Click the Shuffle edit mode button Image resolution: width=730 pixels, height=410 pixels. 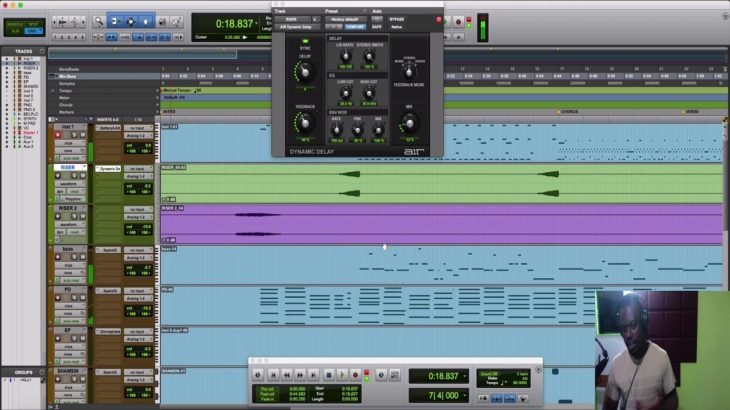(15, 24)
